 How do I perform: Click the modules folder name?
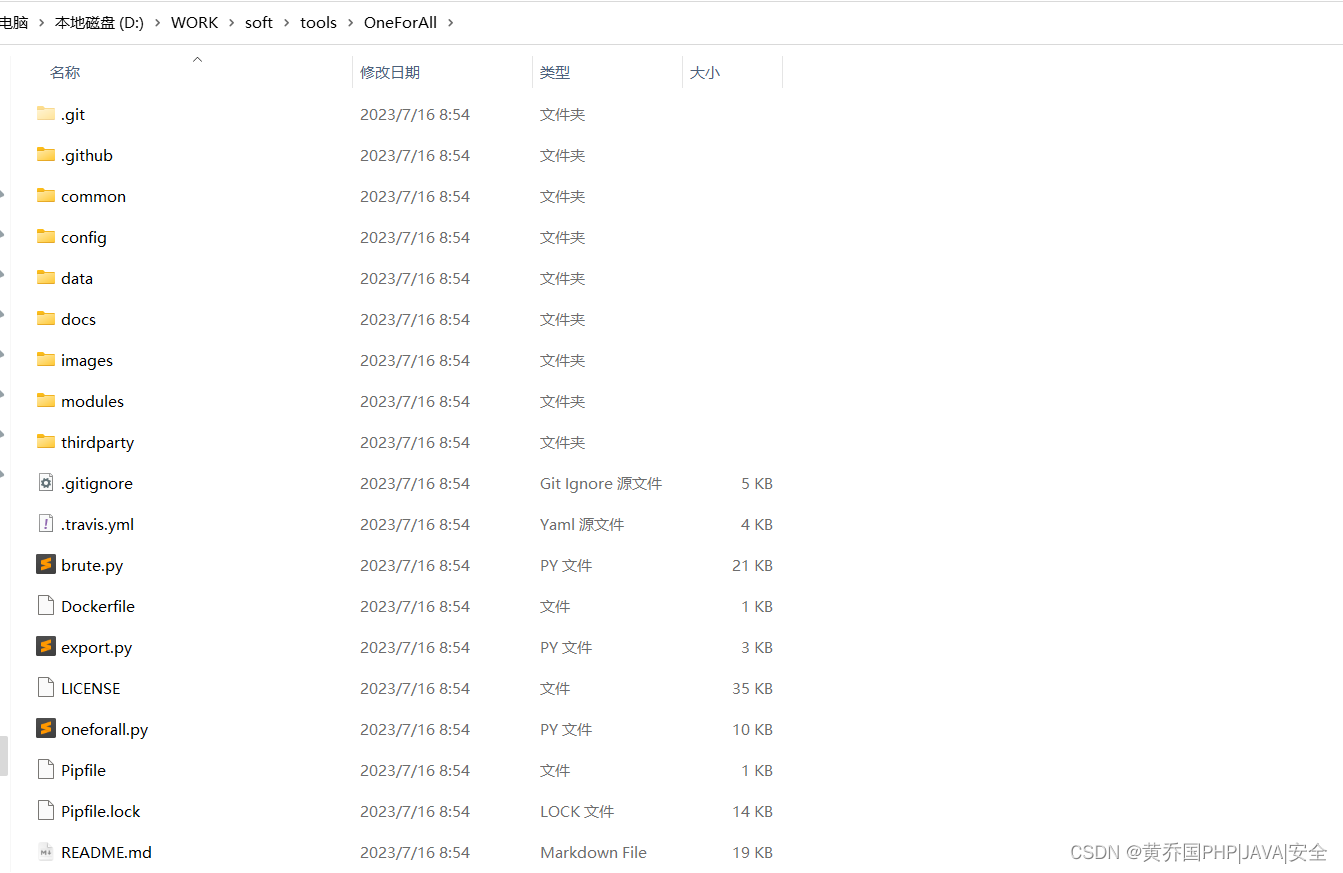point(92,401)
